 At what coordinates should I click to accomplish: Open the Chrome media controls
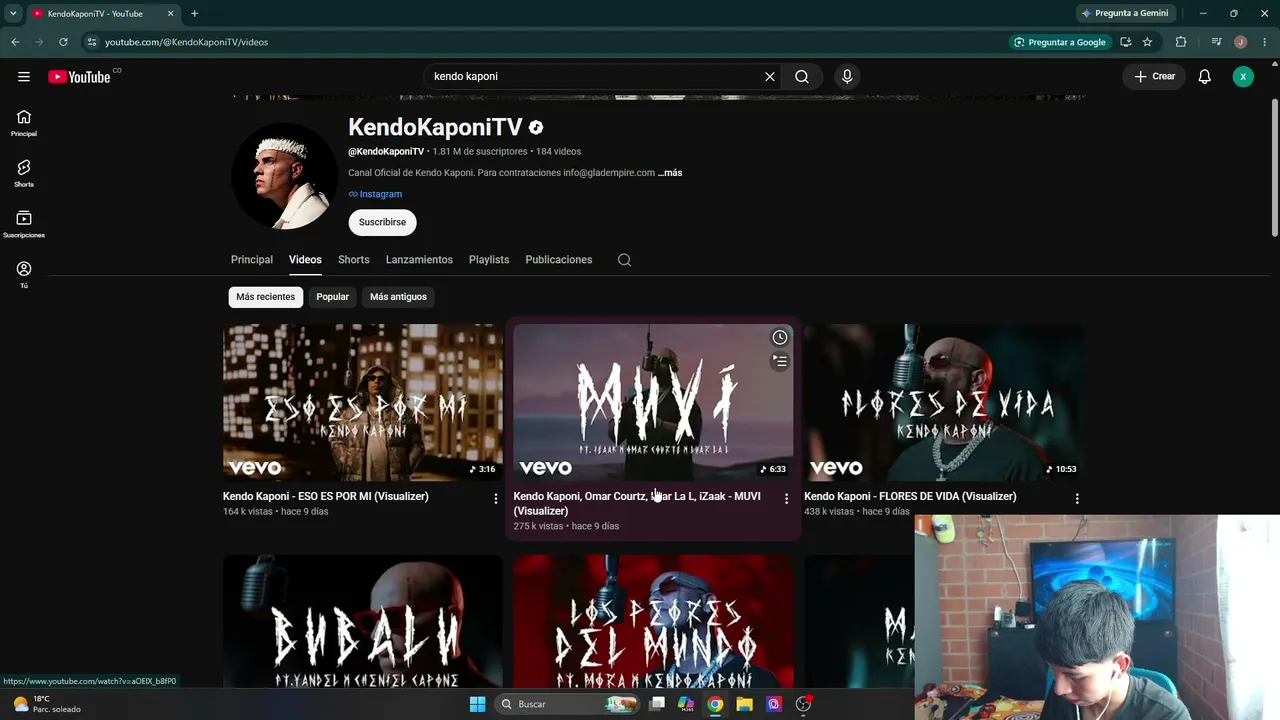tap(1216, 42)
